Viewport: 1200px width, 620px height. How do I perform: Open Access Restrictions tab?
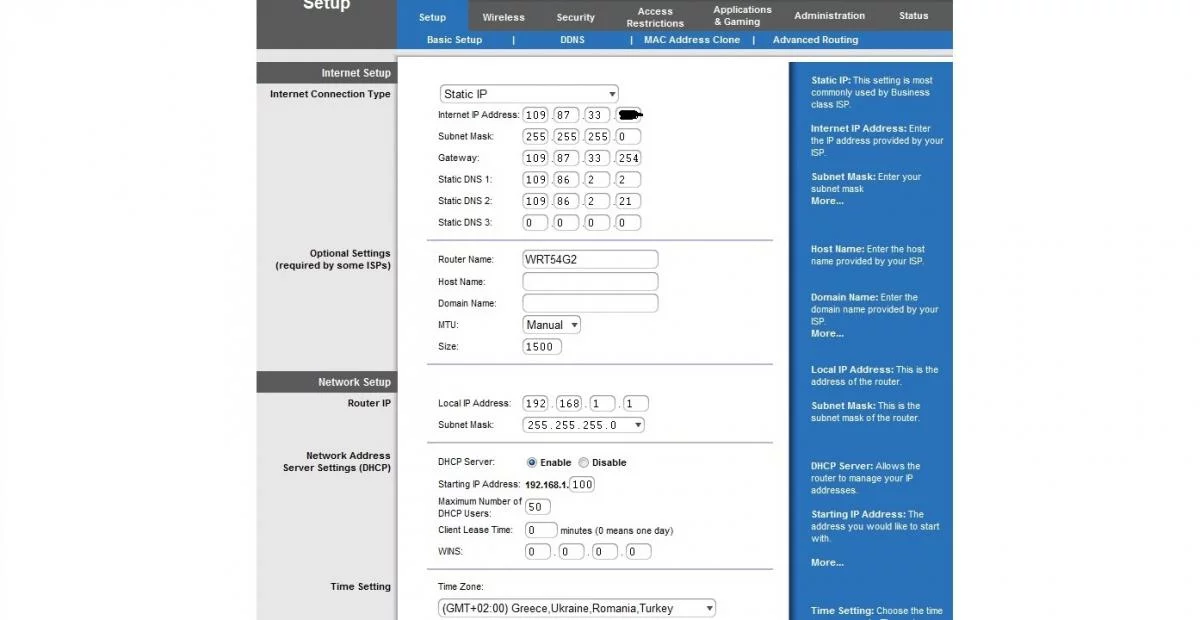pyautogui.click(x=655, y=17)
